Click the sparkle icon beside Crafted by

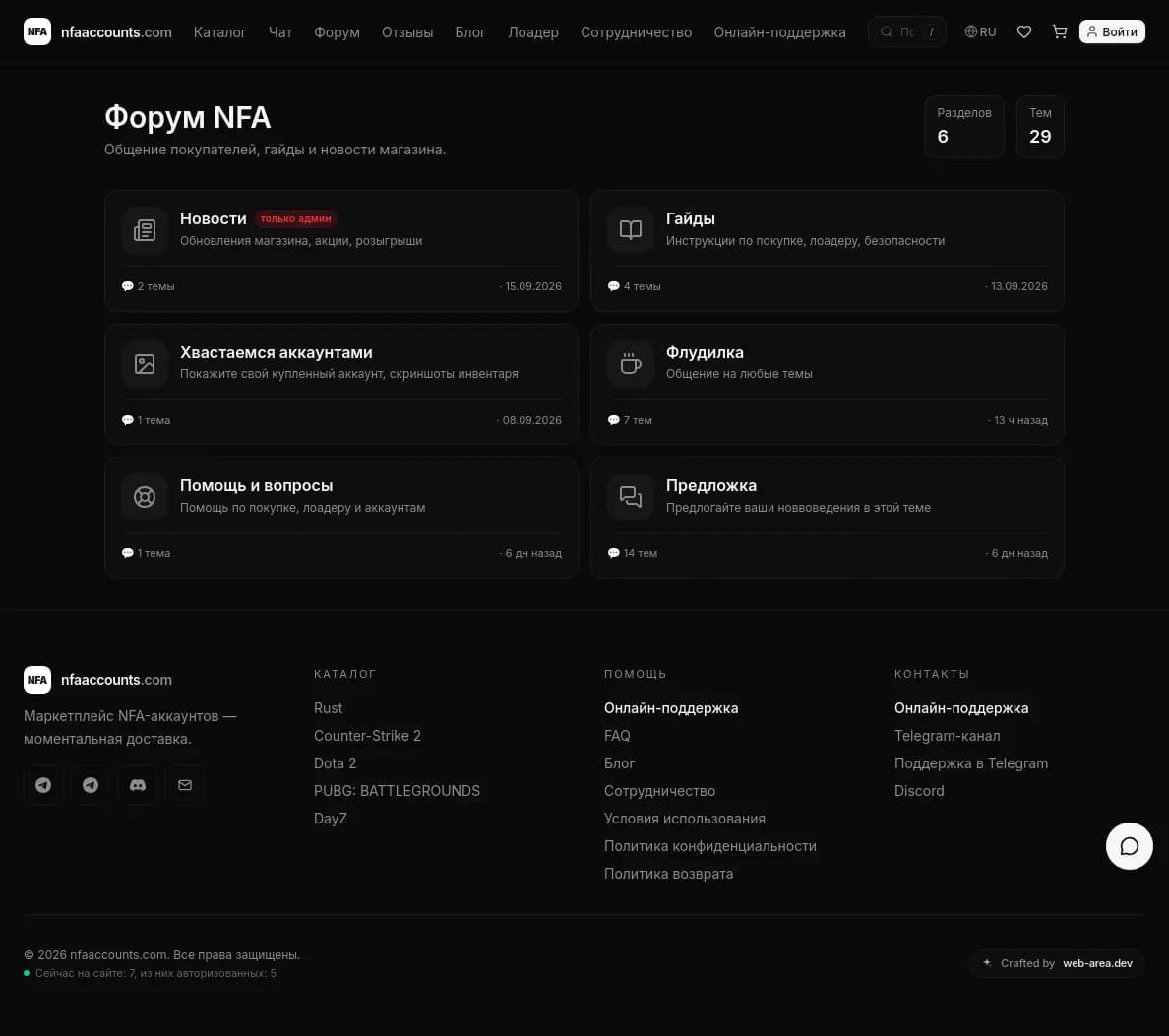click(x=987, y=962)
